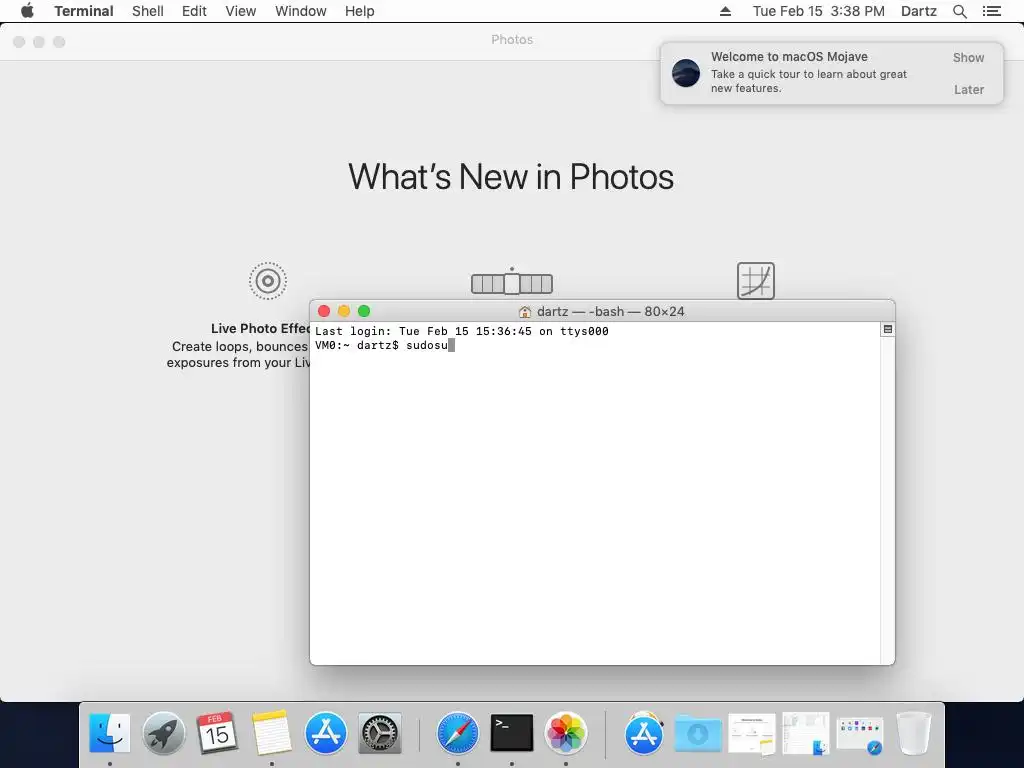Screen dimensions: 1024x768
Task: Click the home folder icon in Terminal title
Action: point(524,312)
